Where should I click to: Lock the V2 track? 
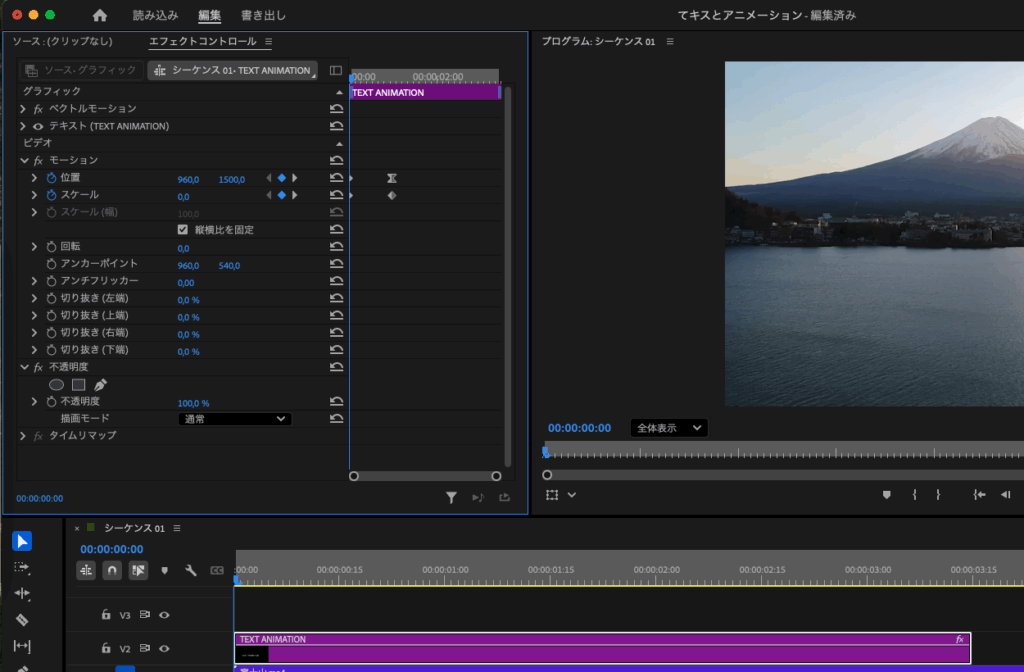pyautogui.click(x=106, y=649)
